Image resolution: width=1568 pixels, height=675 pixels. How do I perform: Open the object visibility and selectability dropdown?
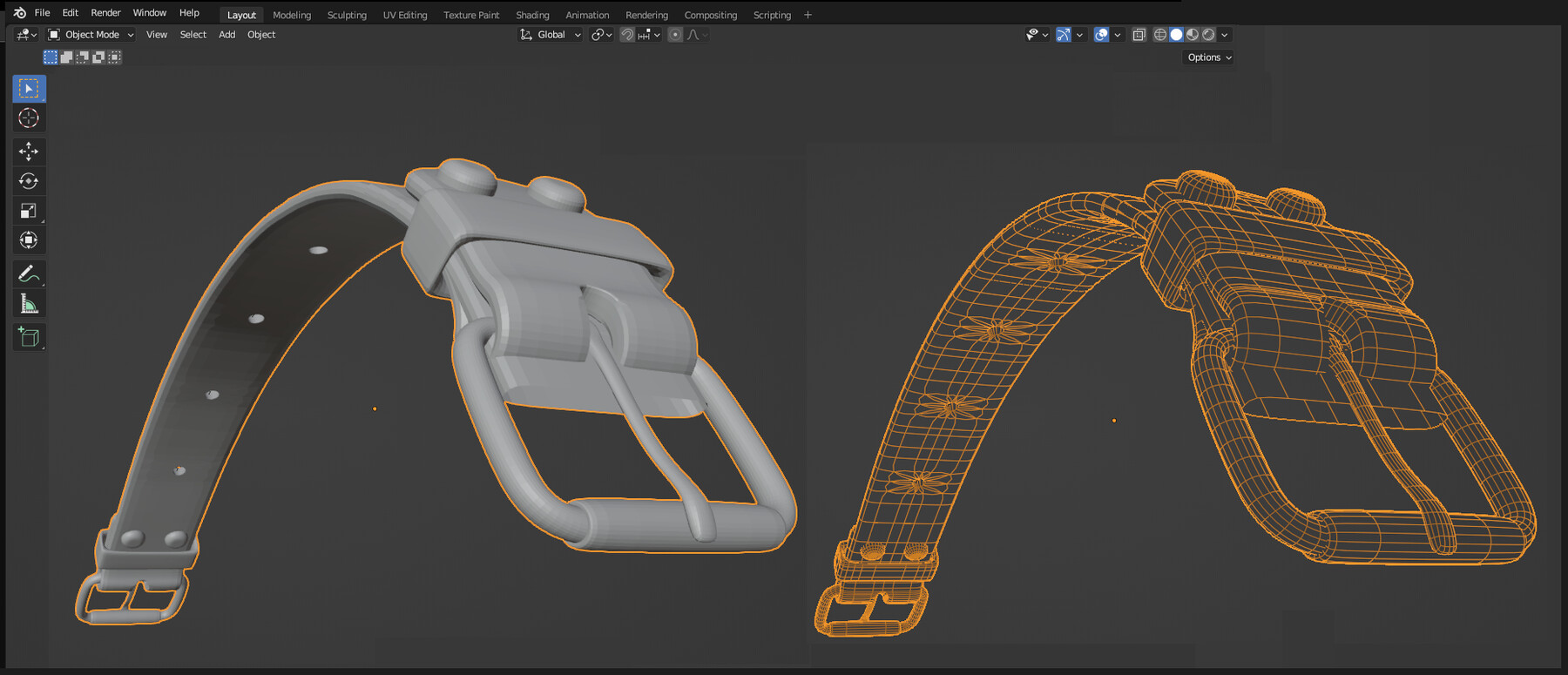click(1037, 35)
